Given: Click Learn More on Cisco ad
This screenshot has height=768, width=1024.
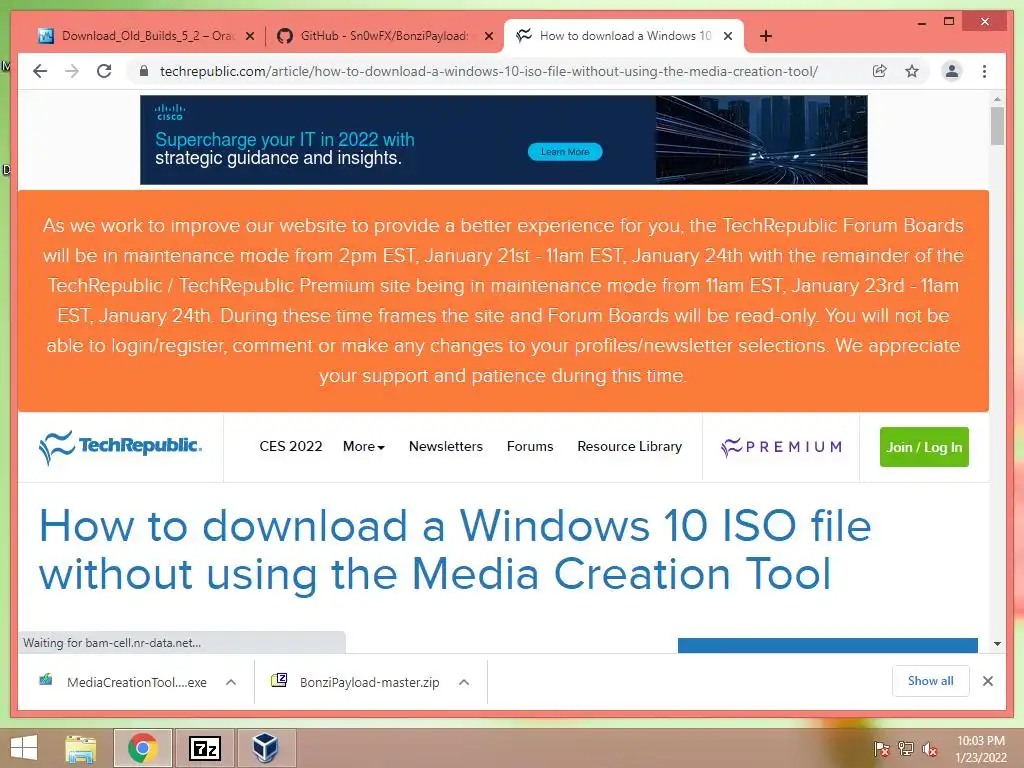Looking at the screenshot, I should (565, 152).
